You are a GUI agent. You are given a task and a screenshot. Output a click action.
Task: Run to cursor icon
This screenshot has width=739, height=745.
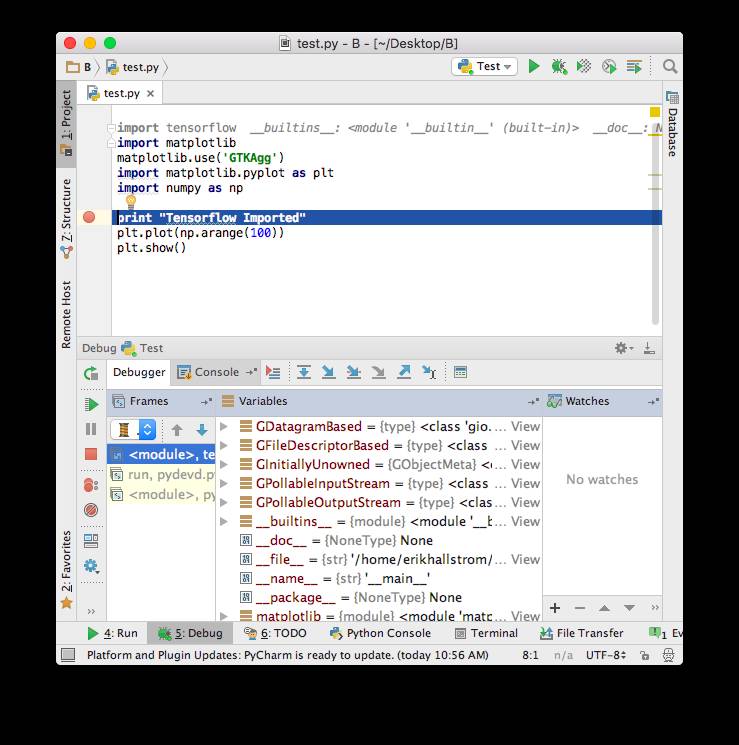[429, 372]
